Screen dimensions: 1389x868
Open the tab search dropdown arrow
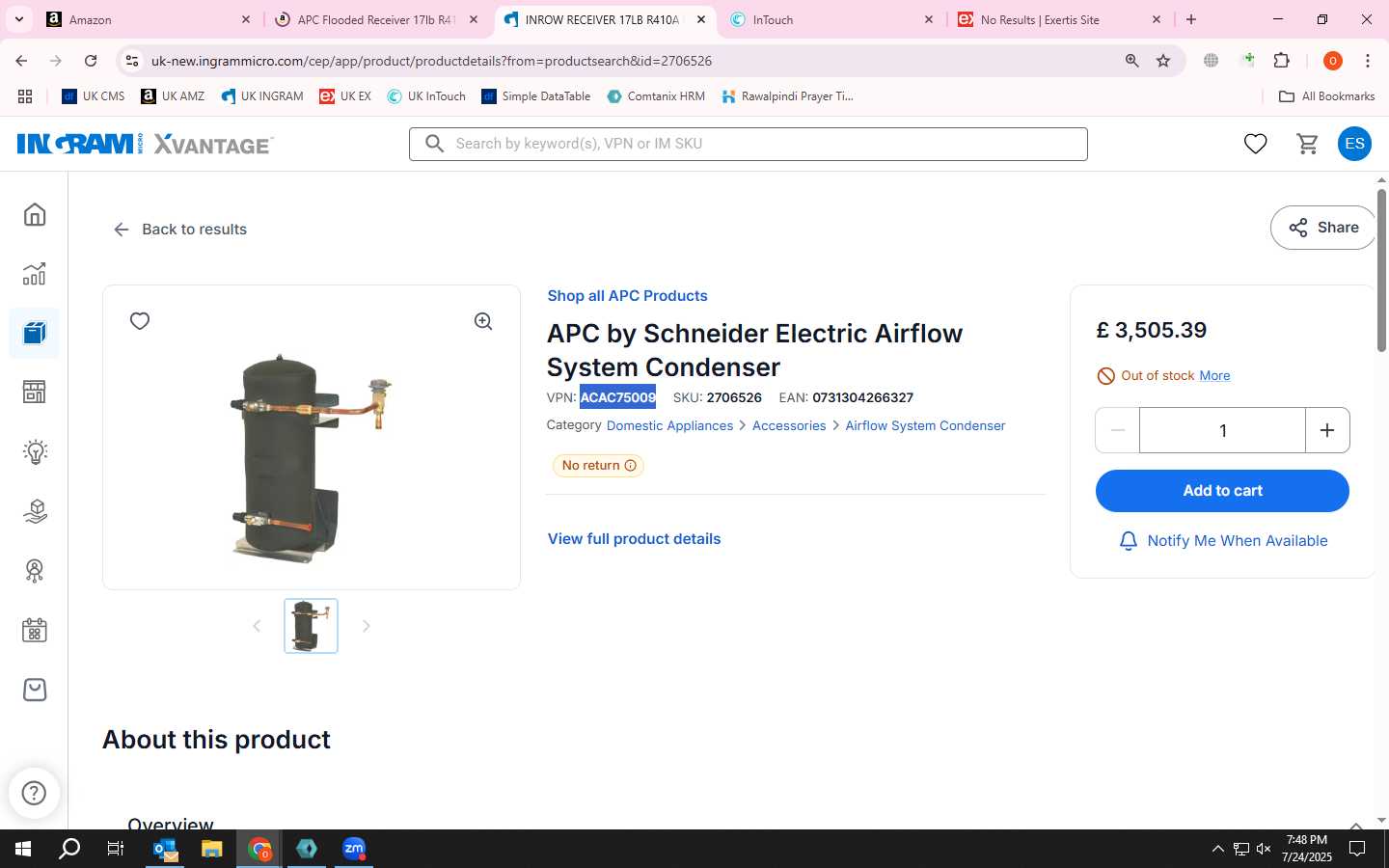18,19
